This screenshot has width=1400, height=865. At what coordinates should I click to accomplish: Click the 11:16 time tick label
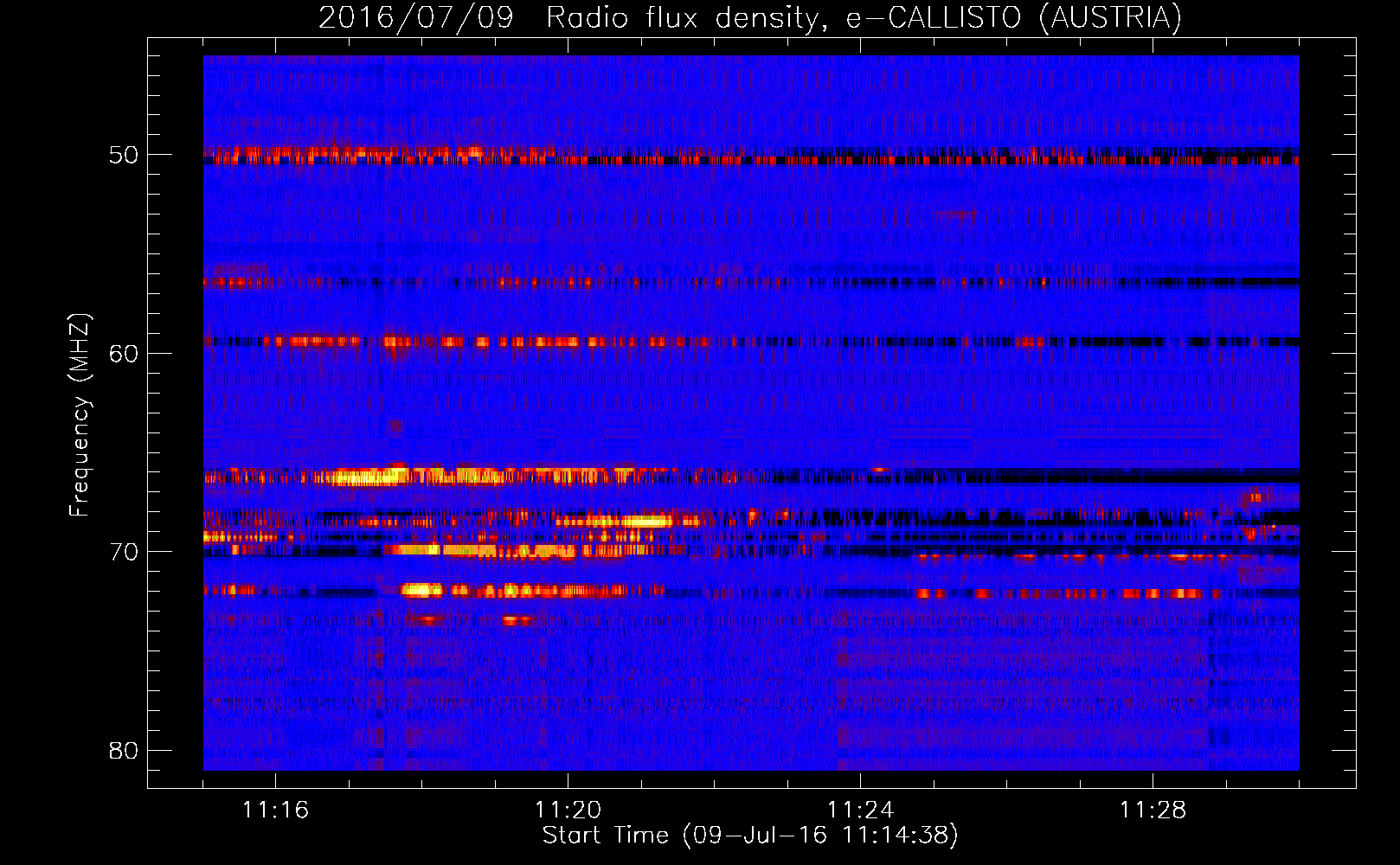pyautogui.click(x=275, y=811)
